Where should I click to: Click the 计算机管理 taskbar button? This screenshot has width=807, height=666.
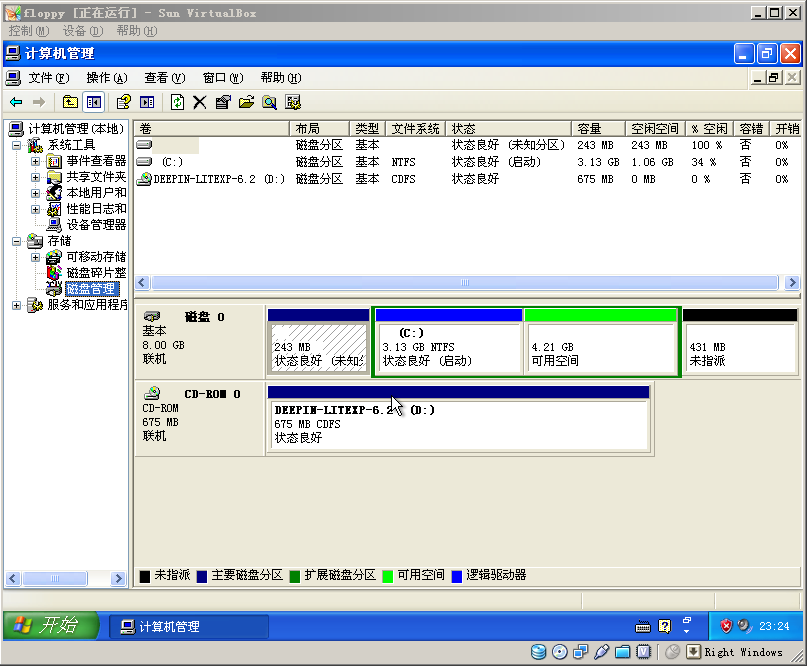[x=189, y=626]
